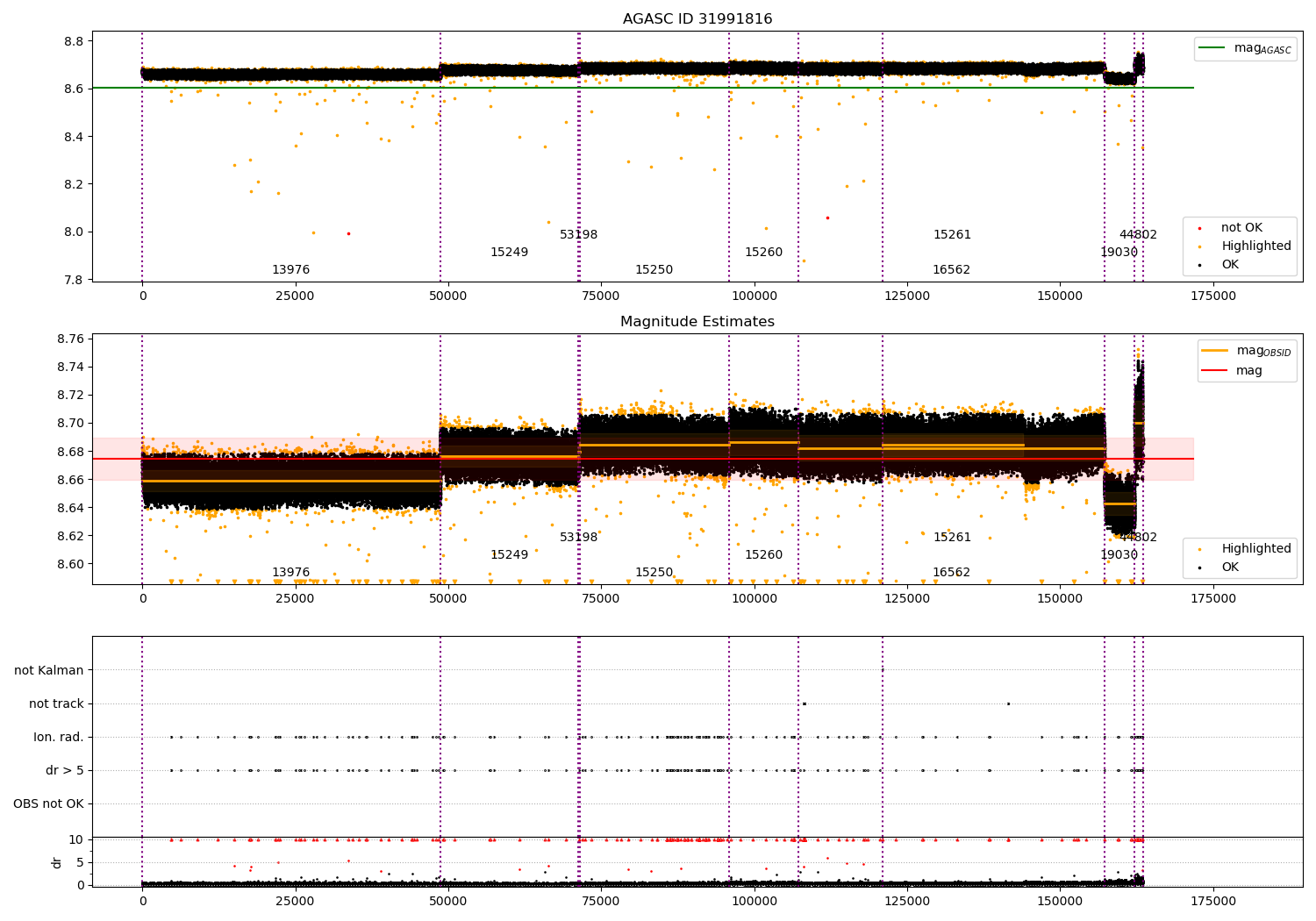1316x921 pixels.
Task: Click x-axis tick 100000 under Magnitude Estimates plot
Action: point(754,599)
